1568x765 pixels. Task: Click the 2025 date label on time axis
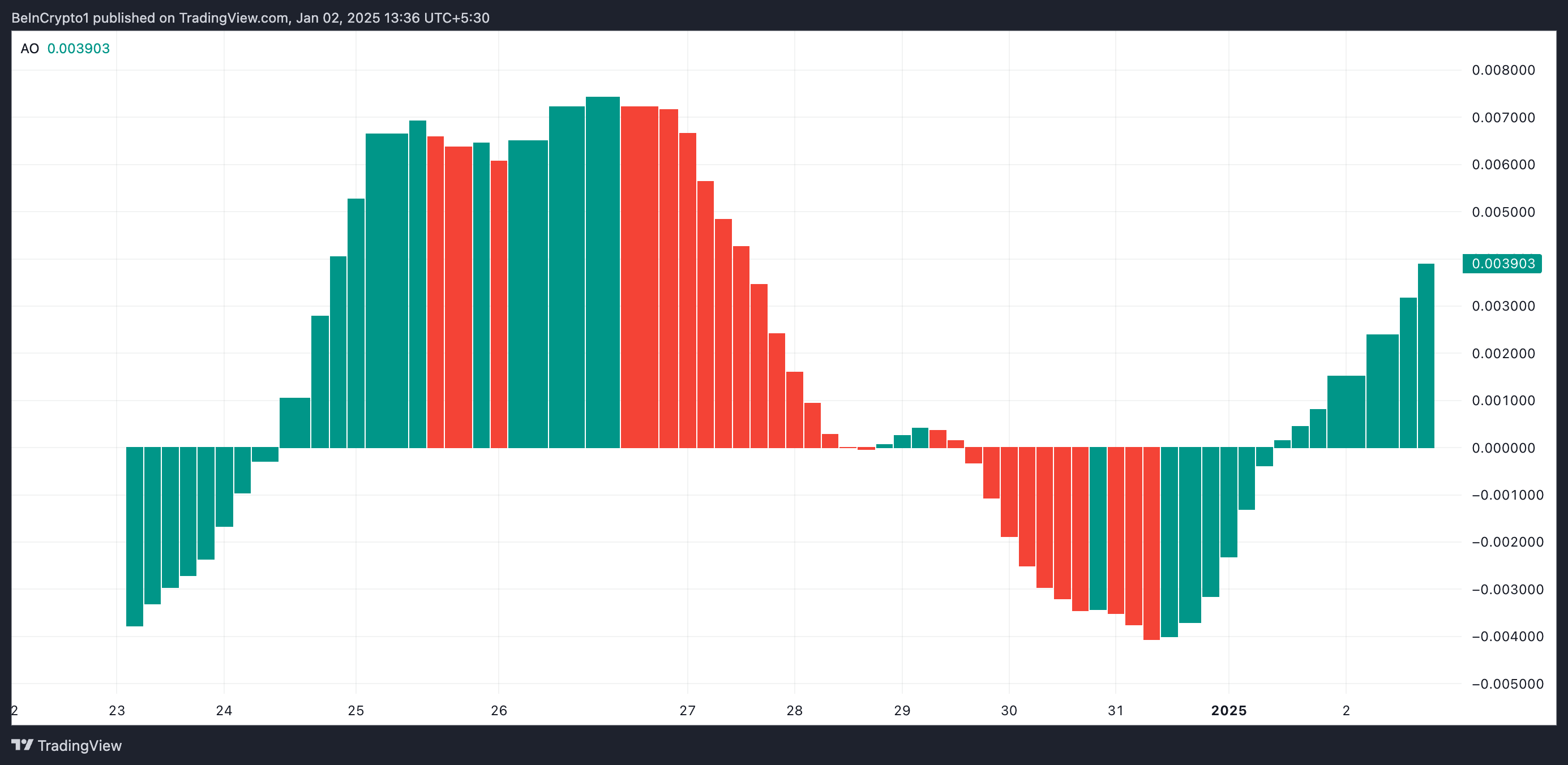point(1228,710)
